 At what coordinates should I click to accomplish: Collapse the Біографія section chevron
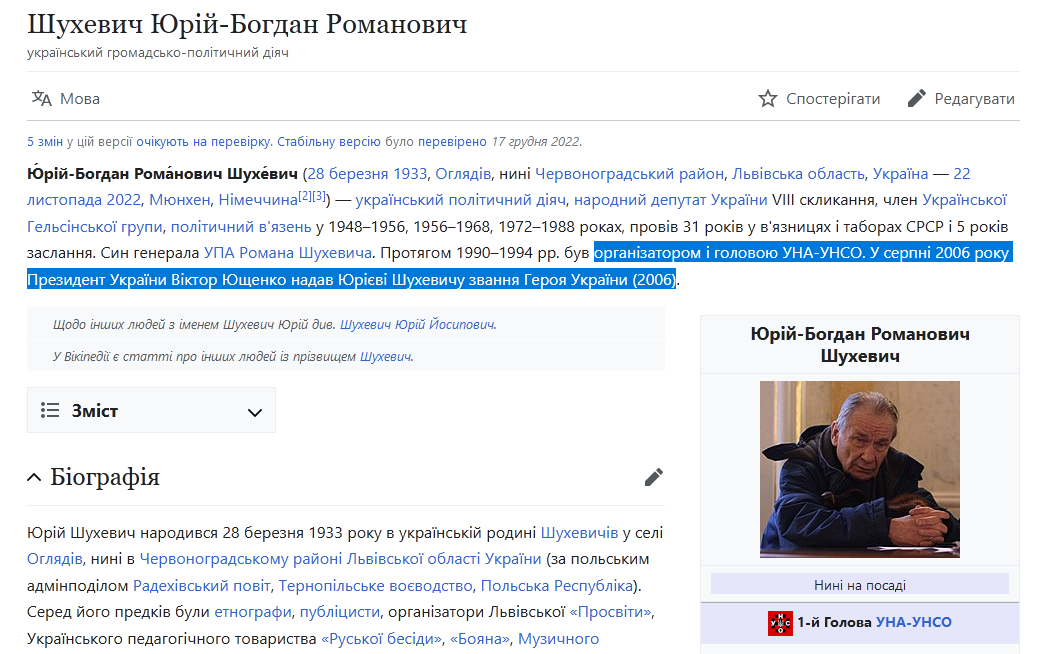34,478
